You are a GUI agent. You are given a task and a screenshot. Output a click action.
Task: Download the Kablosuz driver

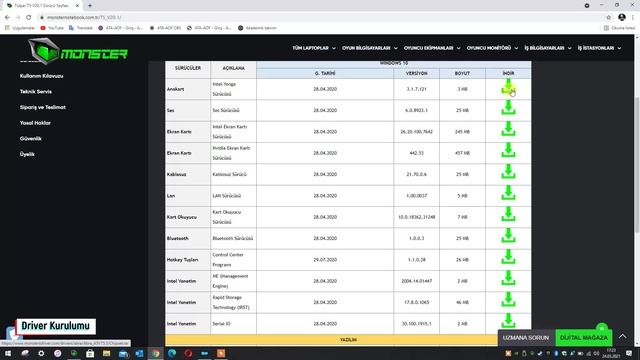tap(508, 172)
